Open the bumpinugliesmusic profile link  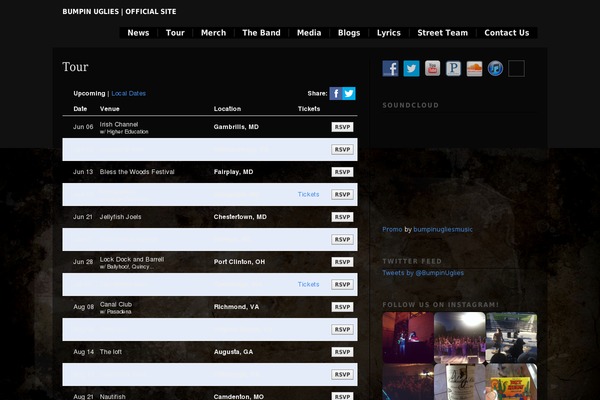(x=443, y=229)
